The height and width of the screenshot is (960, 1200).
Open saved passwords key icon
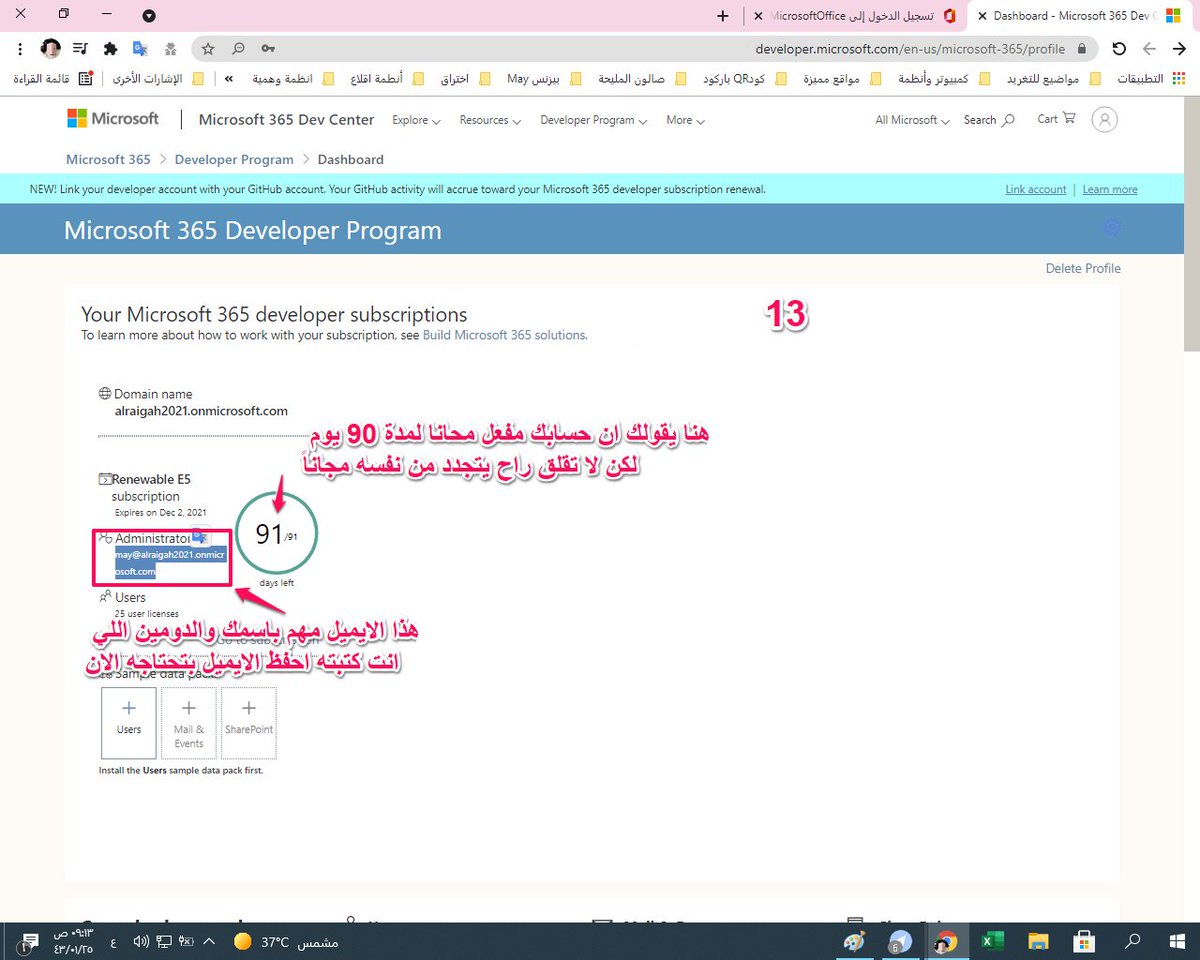(268, 48)
